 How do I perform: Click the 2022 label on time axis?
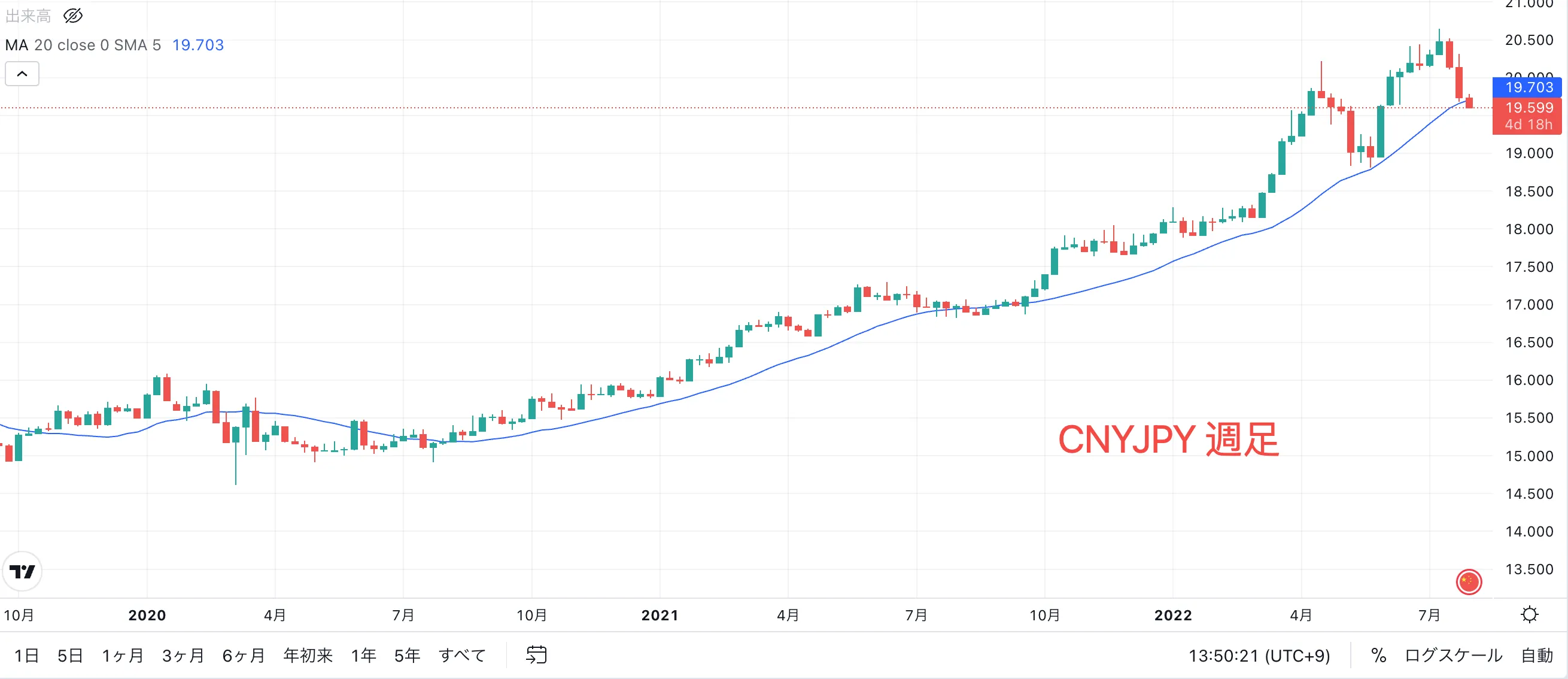pos(1173,615)
